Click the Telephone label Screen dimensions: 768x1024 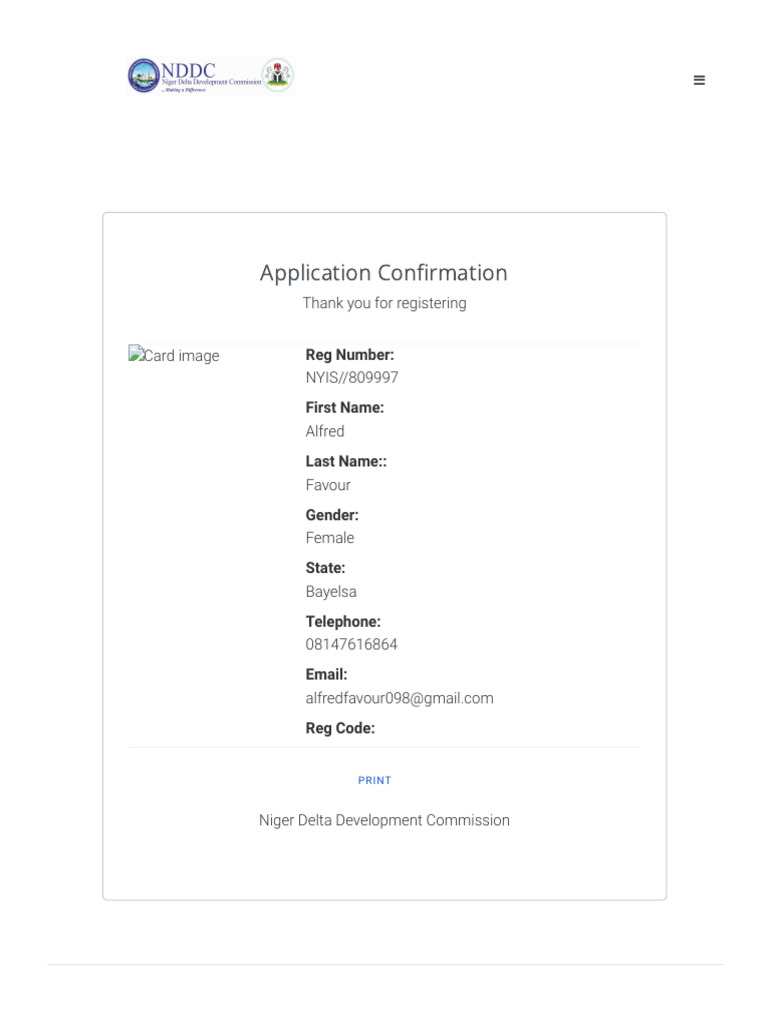343,621
